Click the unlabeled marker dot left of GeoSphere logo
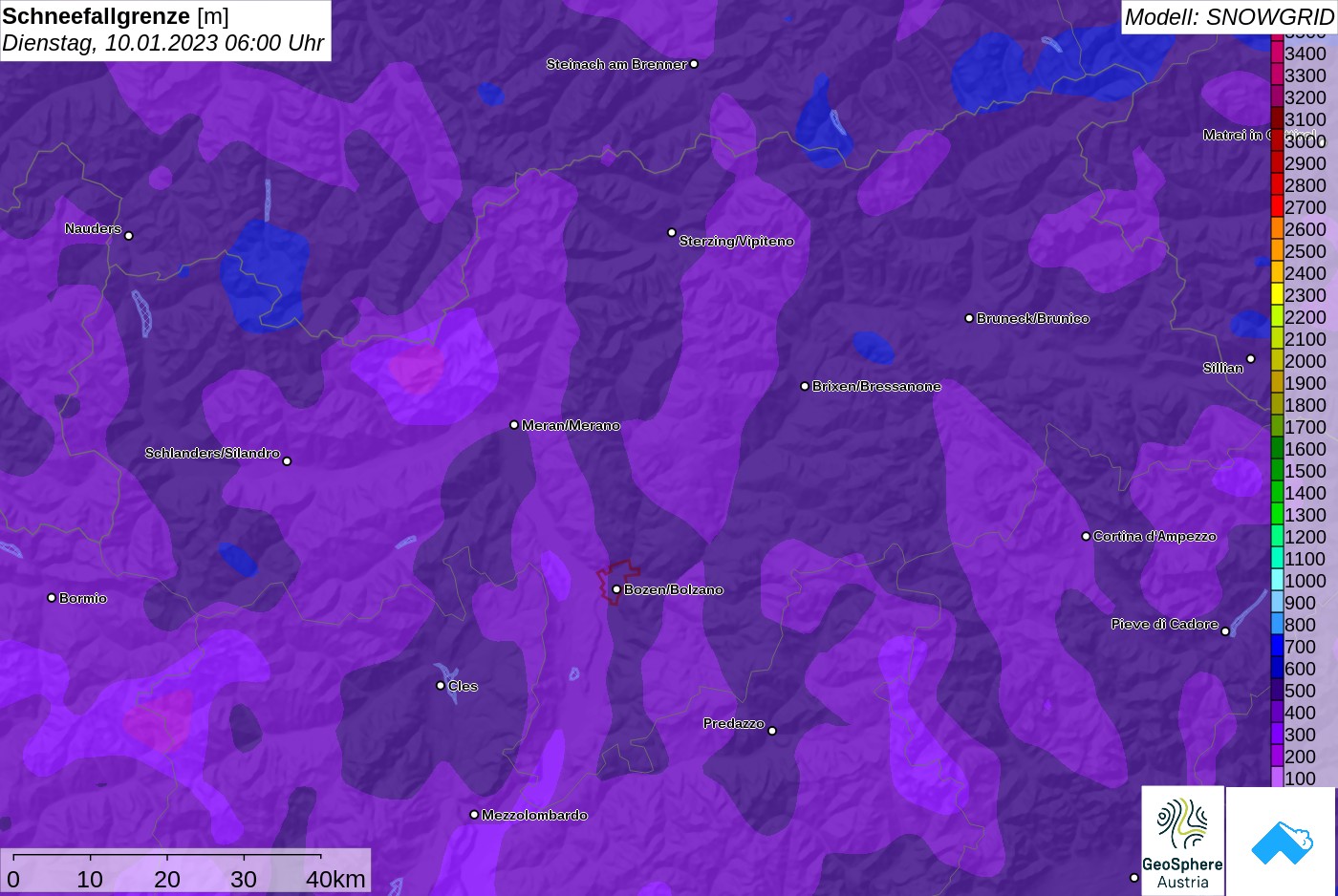 click(x=1134, y=877)
